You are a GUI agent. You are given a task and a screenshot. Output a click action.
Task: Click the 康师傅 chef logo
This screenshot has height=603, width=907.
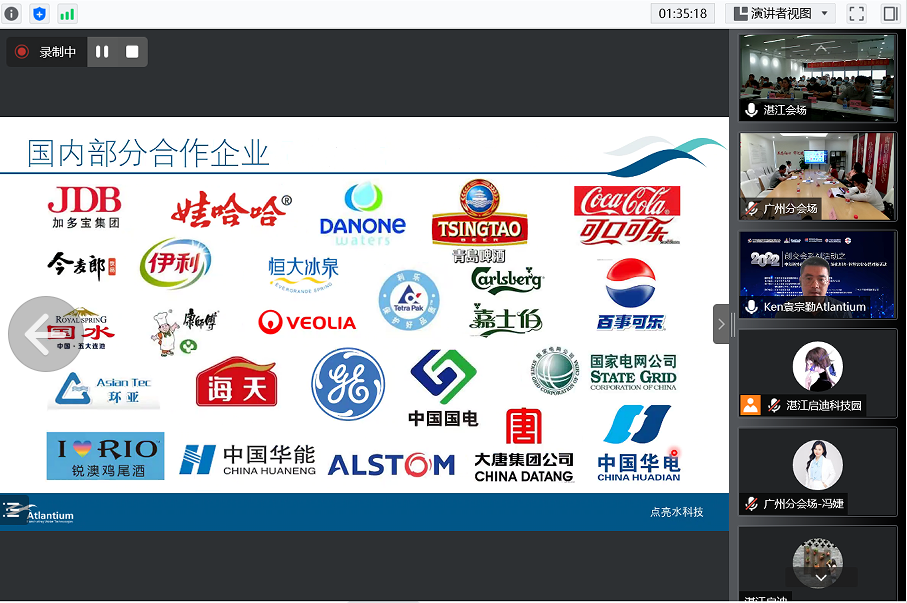183,332
